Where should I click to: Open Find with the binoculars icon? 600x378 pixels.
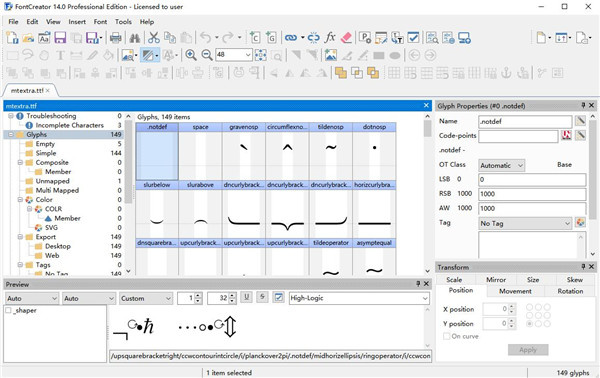pyautogui.click(x=135, y=37)
